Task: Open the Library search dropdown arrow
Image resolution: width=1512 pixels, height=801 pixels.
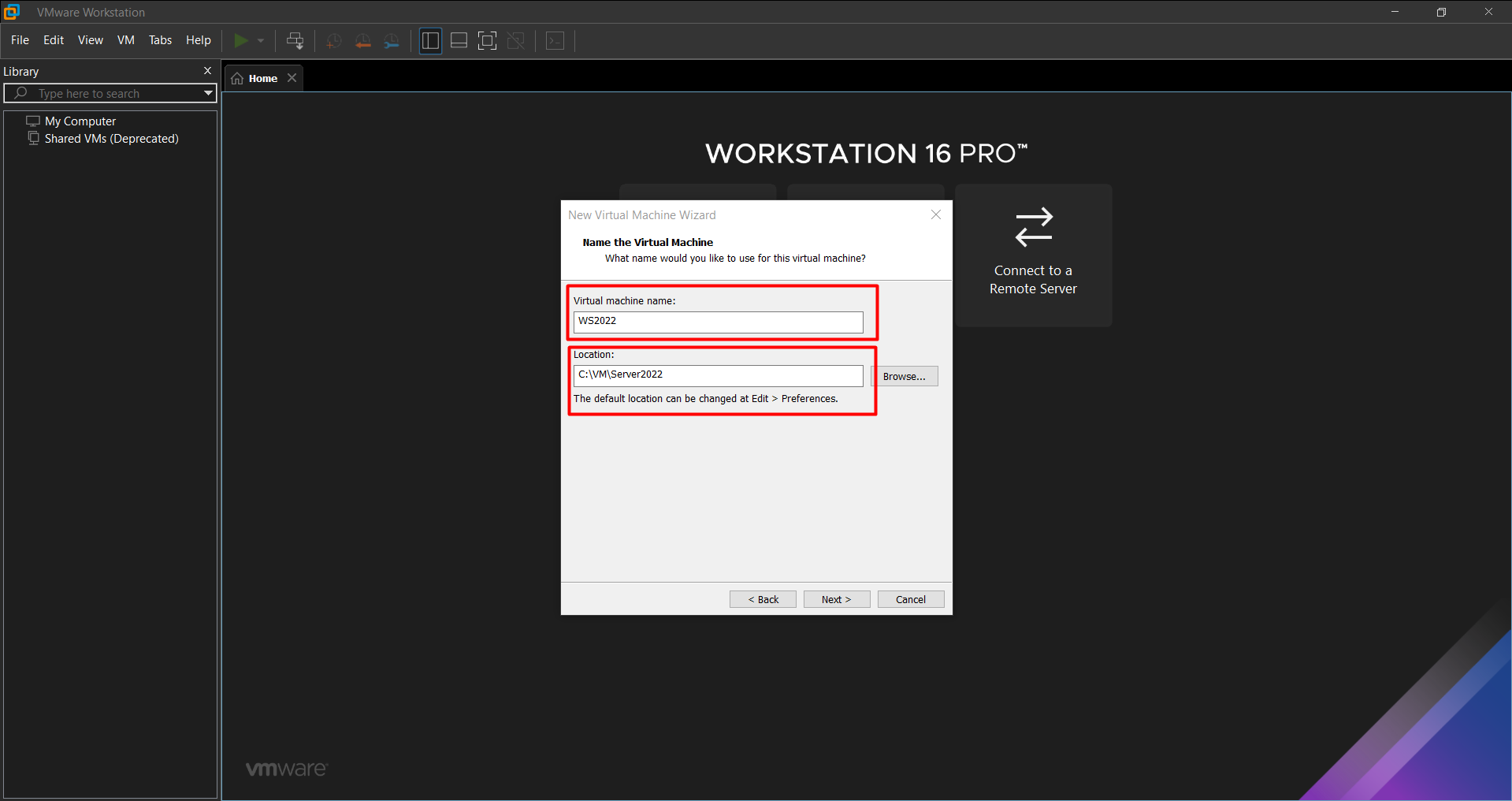Action: (x=208, y=93)
